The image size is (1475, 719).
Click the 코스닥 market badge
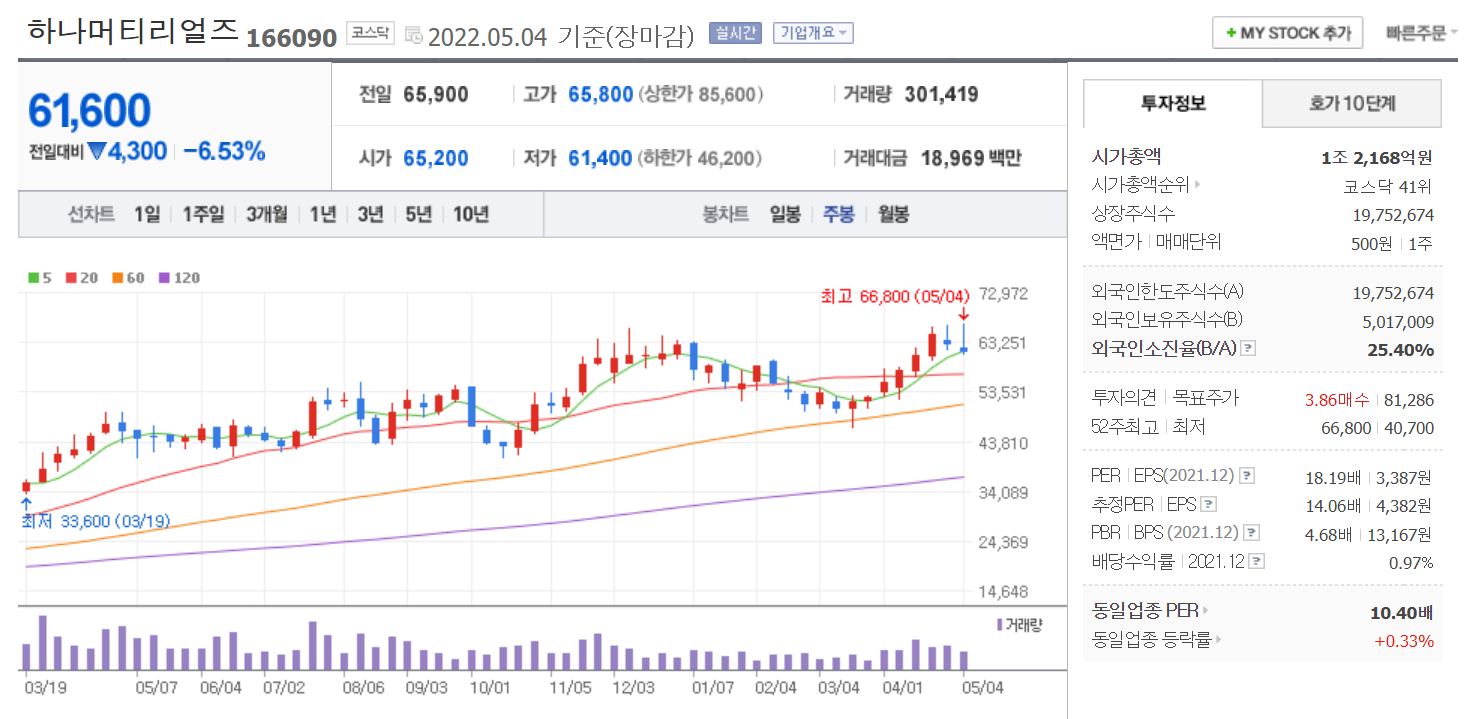[x=371, y=33]
